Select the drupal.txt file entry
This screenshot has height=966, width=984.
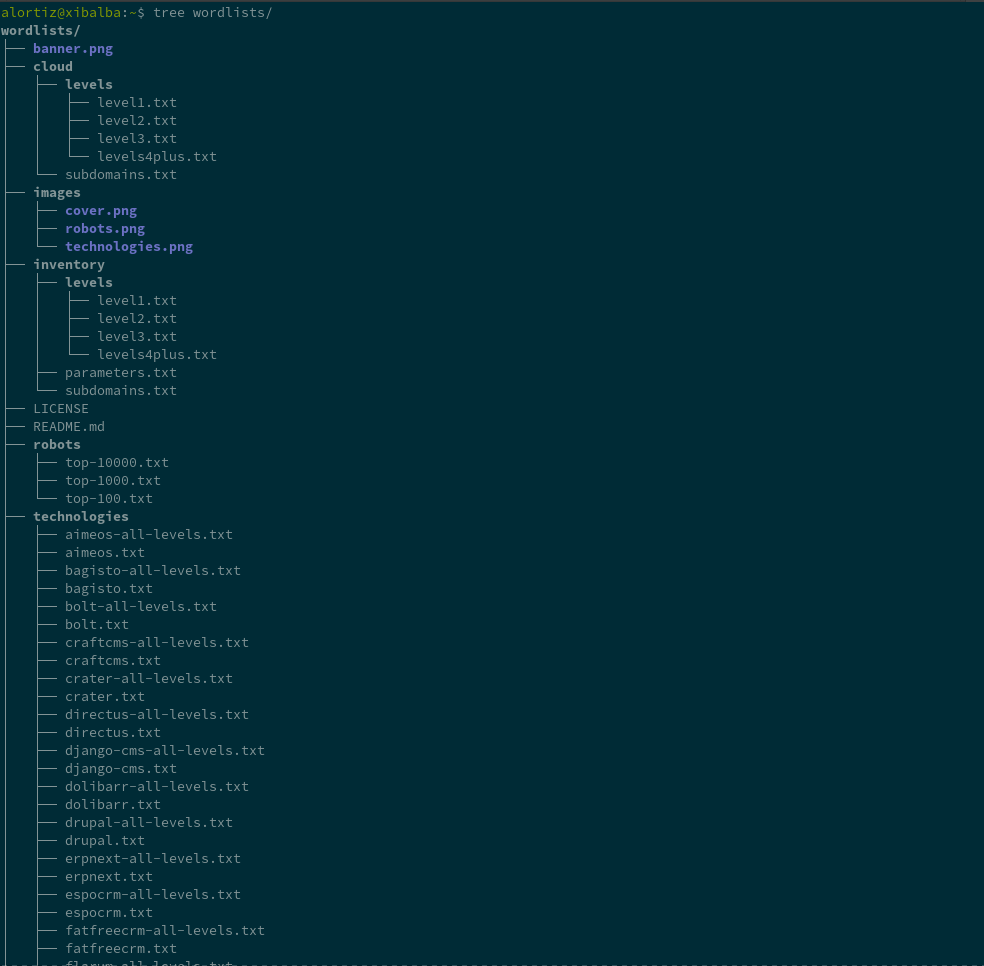click(104, 841)
